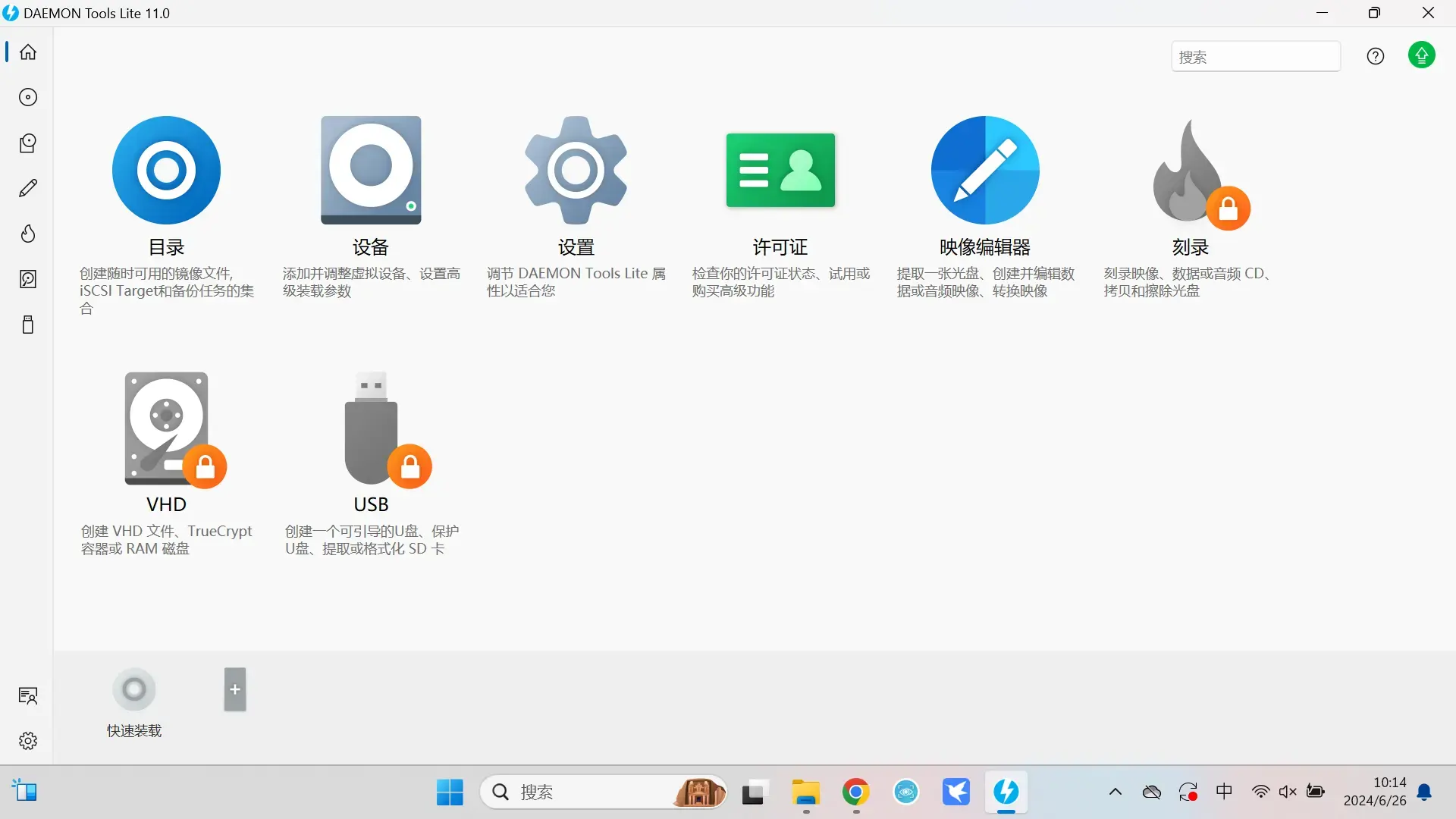Open the feedback icon in lower sidebar
This screenshot has width=1456, height=819.
[28, 695]
